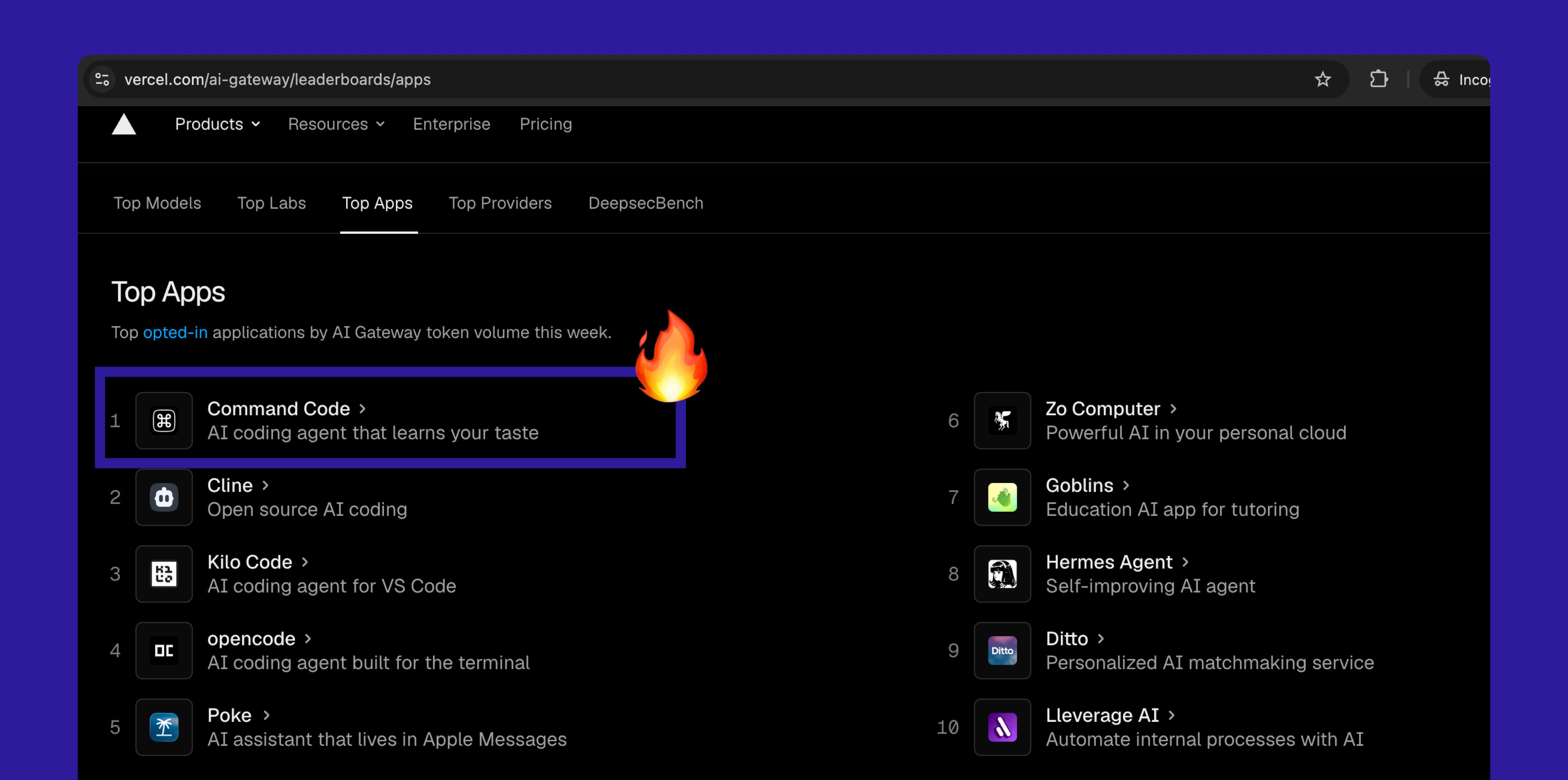
Task: Switch to the Top Providers tab
Action: tap(500, 203)
